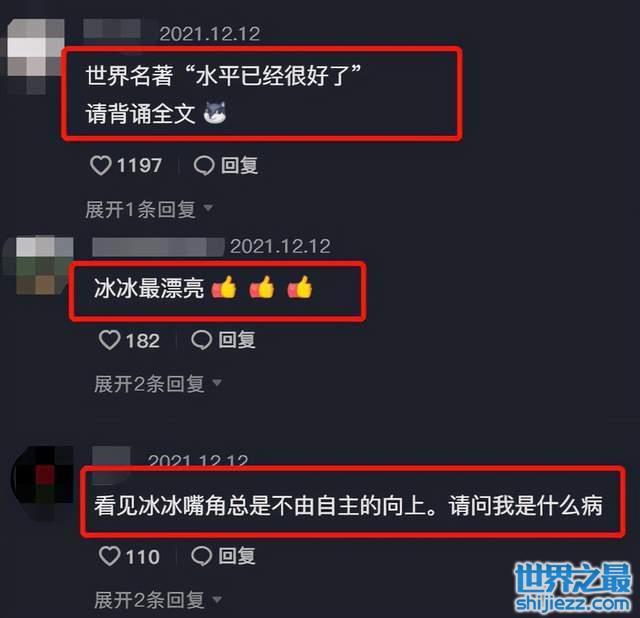Click 回复 text under second comment
The image size is (640, 618).
237,340
